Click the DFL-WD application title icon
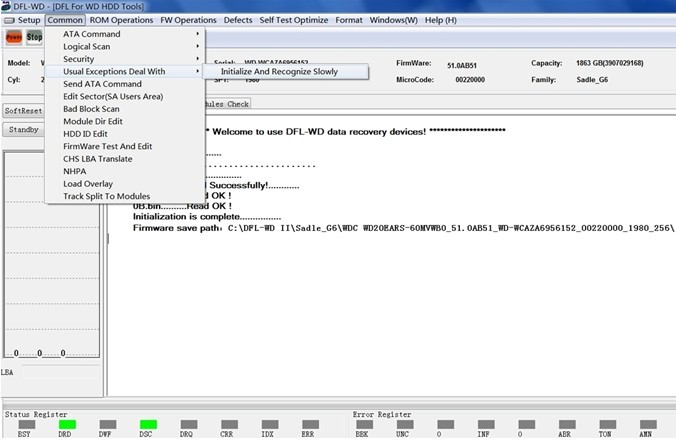The image size is (676, 440). click(6, 6)
